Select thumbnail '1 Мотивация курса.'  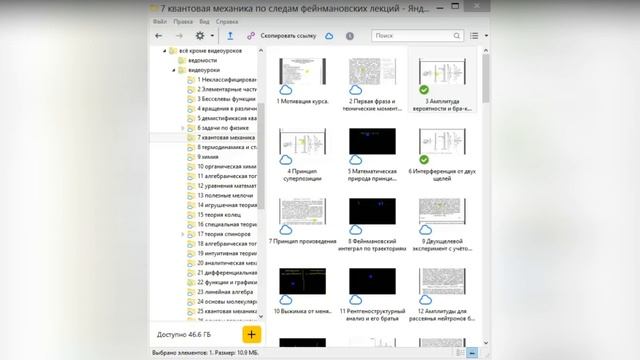(x=302, y=71)
